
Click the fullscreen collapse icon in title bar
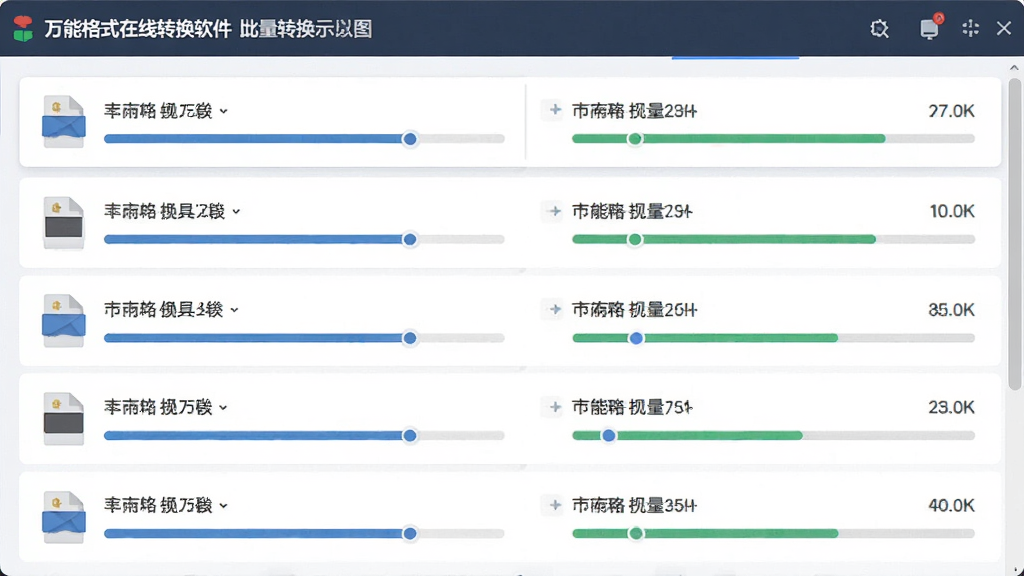tap(970, 28)
